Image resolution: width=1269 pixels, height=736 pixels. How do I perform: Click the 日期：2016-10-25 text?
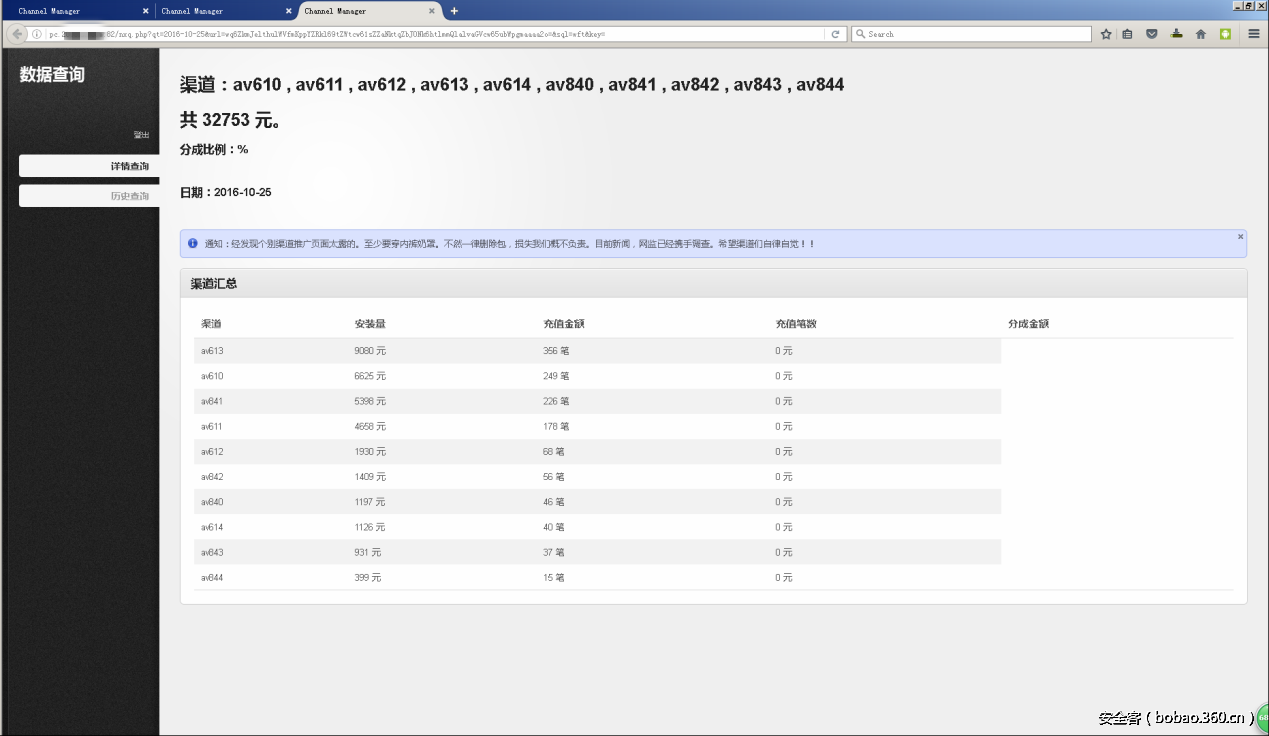[226, 192]
